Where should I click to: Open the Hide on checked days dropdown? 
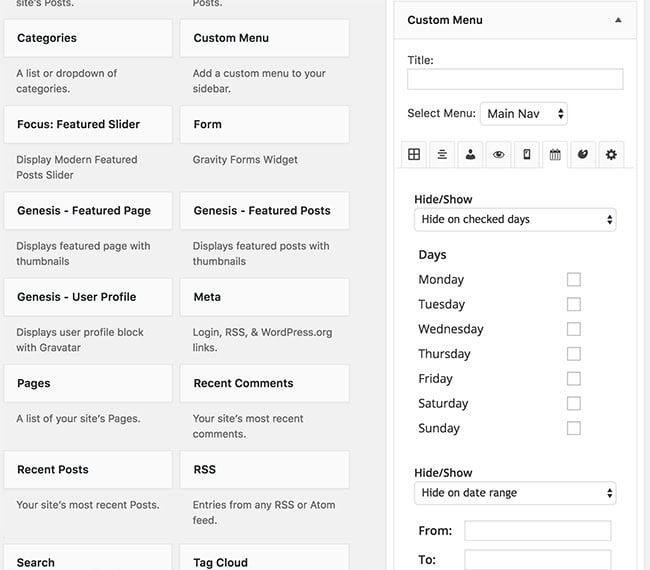pyautogui.click(x=515, y=219)
